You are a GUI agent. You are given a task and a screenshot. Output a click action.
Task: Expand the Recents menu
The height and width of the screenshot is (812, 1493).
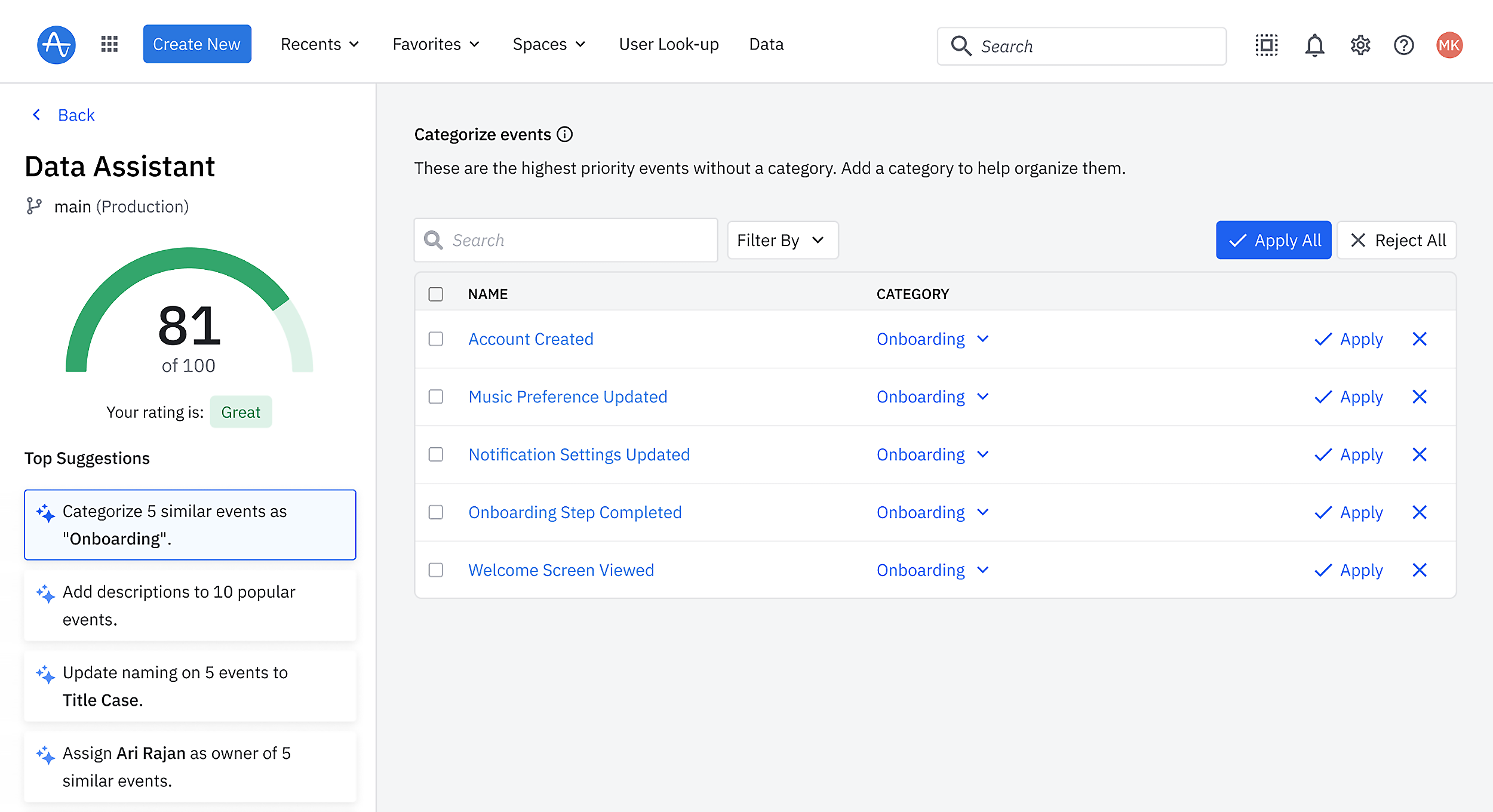[320, 44]
